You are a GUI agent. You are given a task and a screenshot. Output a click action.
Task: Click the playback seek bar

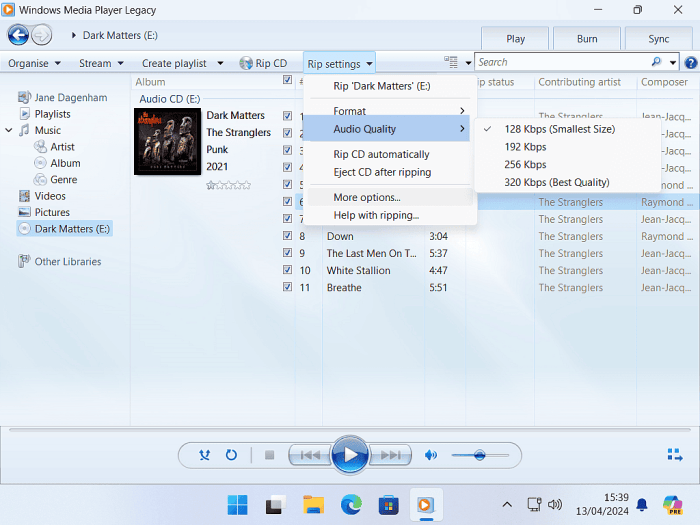(350, 430)
